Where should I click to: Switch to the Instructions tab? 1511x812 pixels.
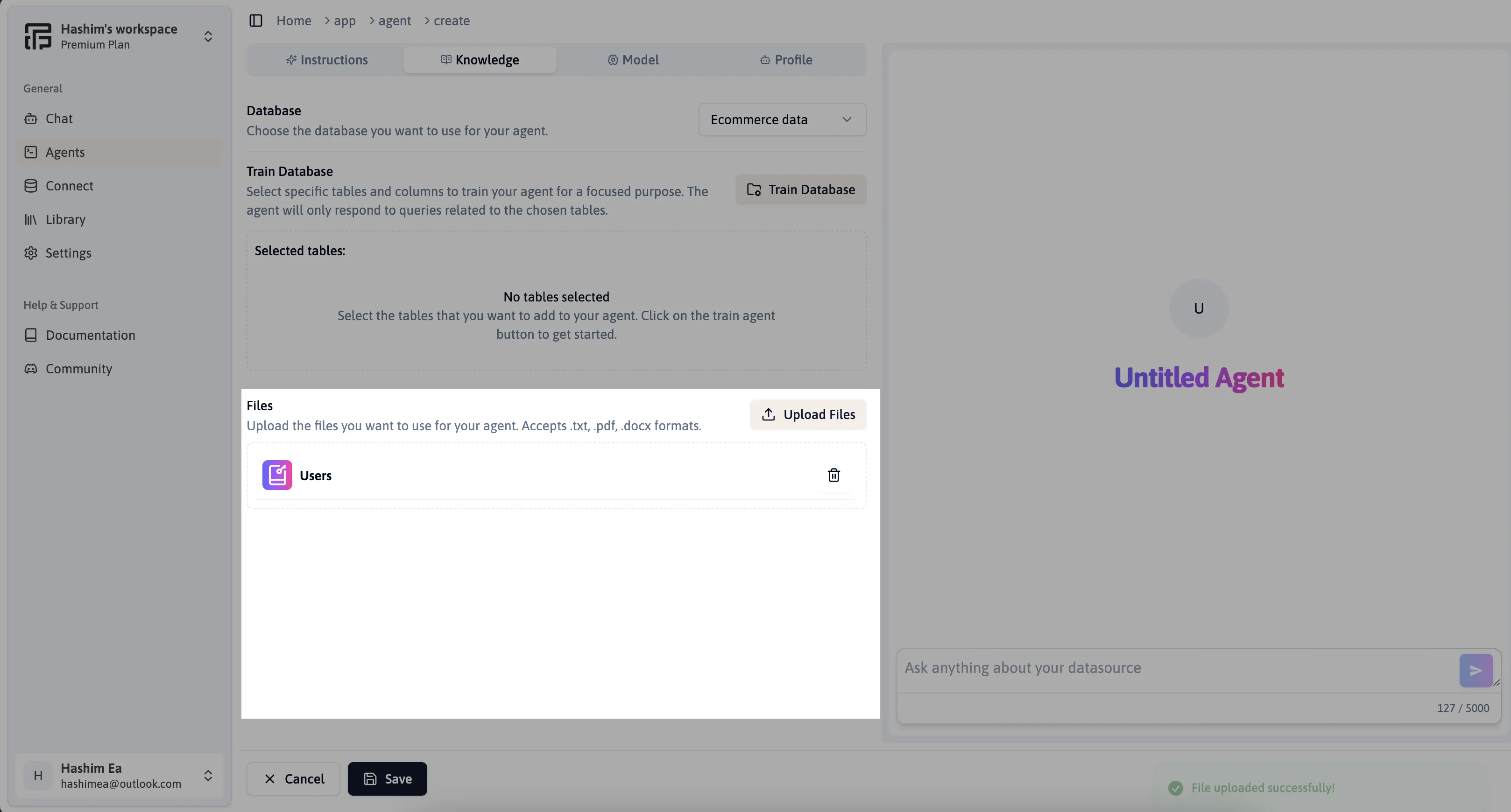[x=326, y=59]
